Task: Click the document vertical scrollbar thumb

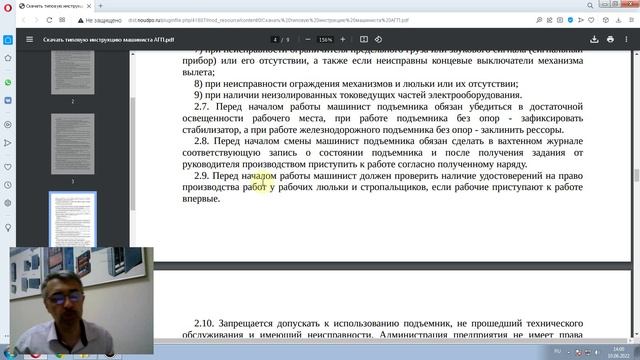Action: [x=636, y=175]
